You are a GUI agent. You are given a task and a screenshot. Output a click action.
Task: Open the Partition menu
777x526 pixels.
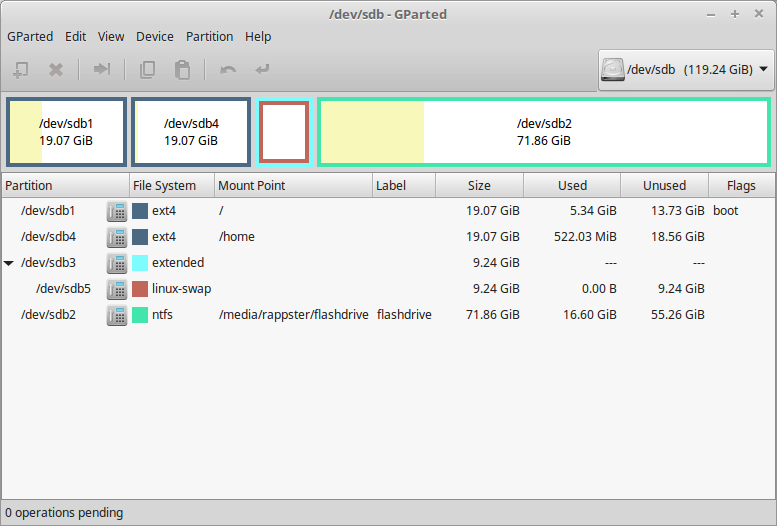[209, 37]
